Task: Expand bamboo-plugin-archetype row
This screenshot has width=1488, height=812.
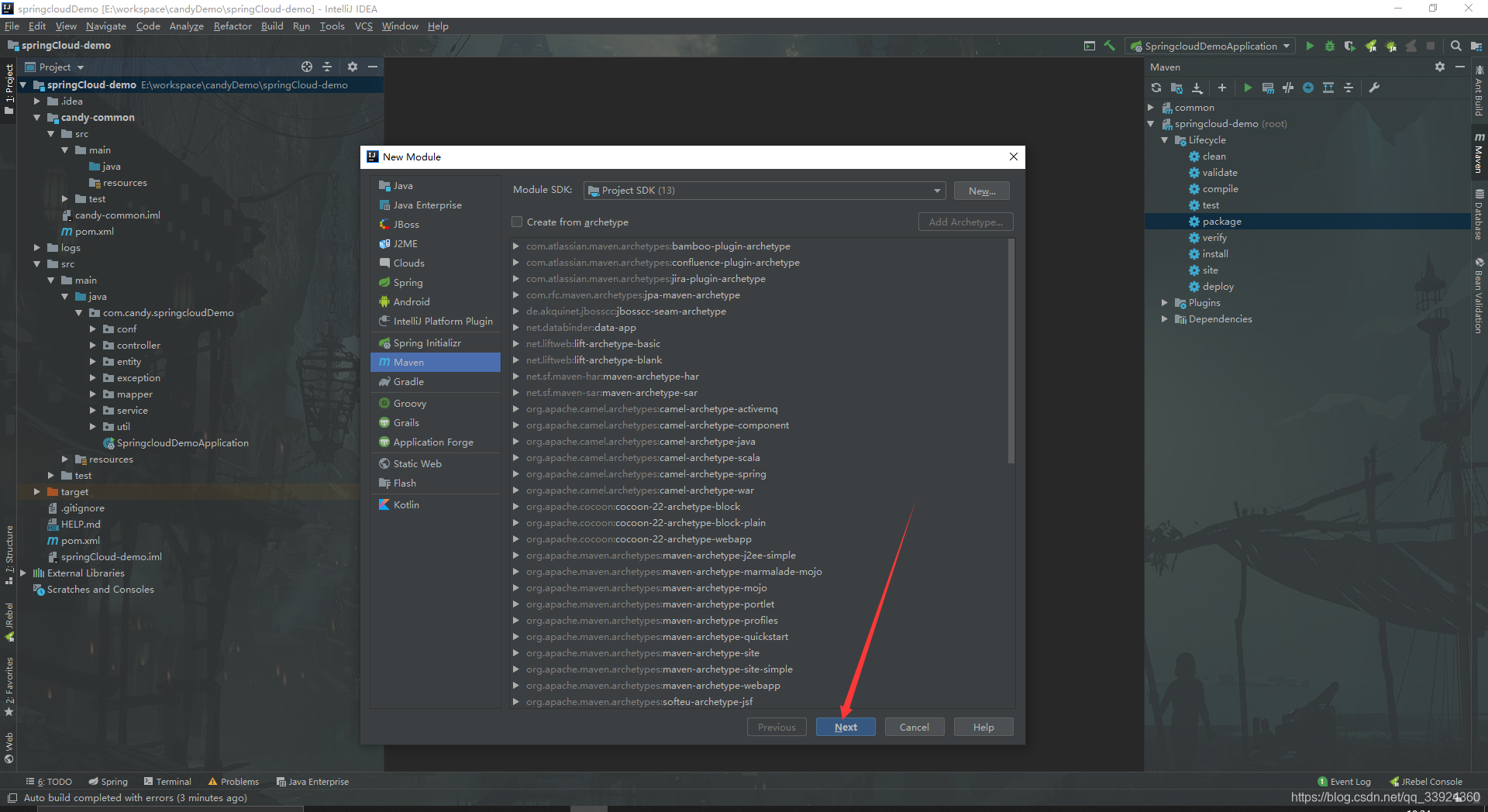Action: (x=516, y=246)
